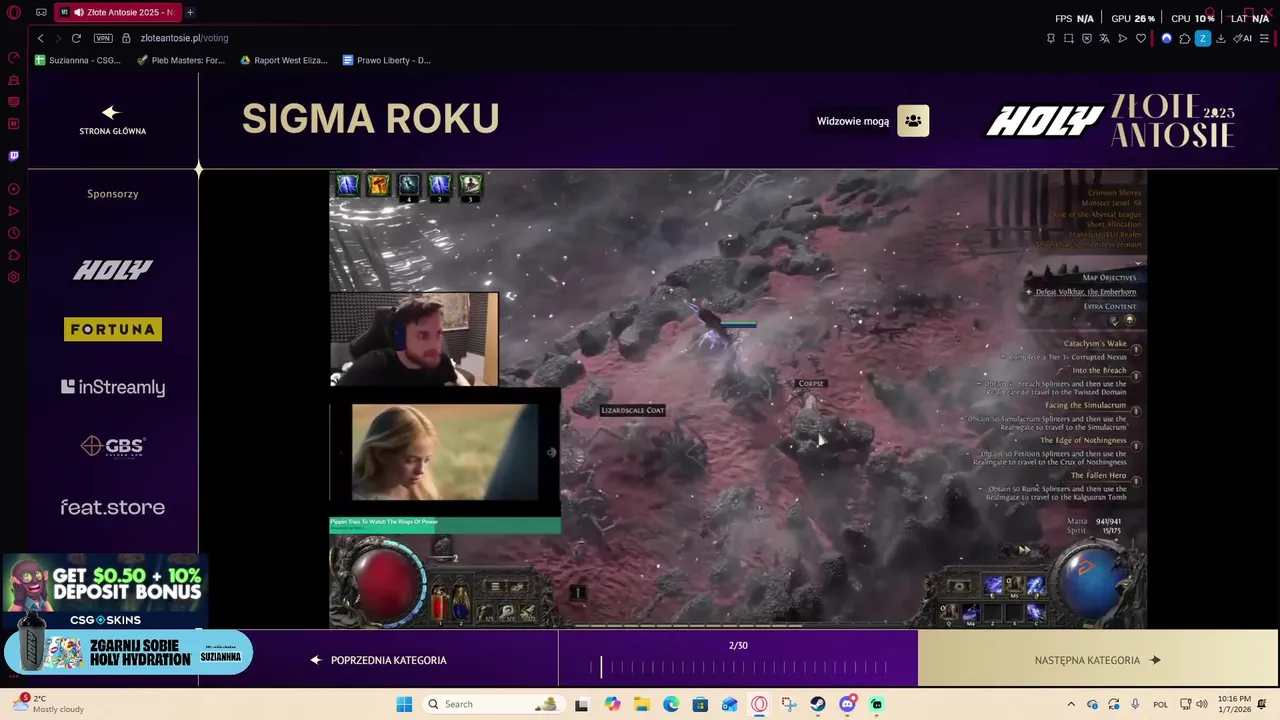Open Twitch panel in sidebar
Image resolution: width=1280 pixels, height=720 pixels.
(14, 156)
